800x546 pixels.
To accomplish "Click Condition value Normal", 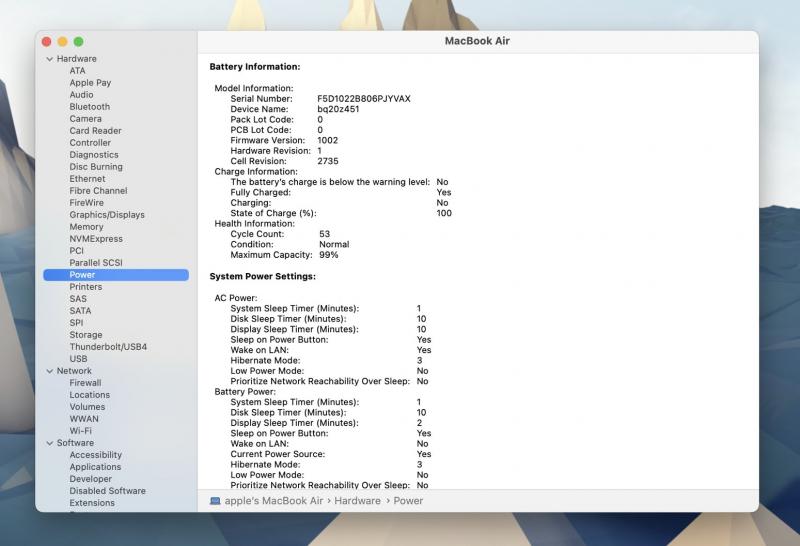I will 334,244.
